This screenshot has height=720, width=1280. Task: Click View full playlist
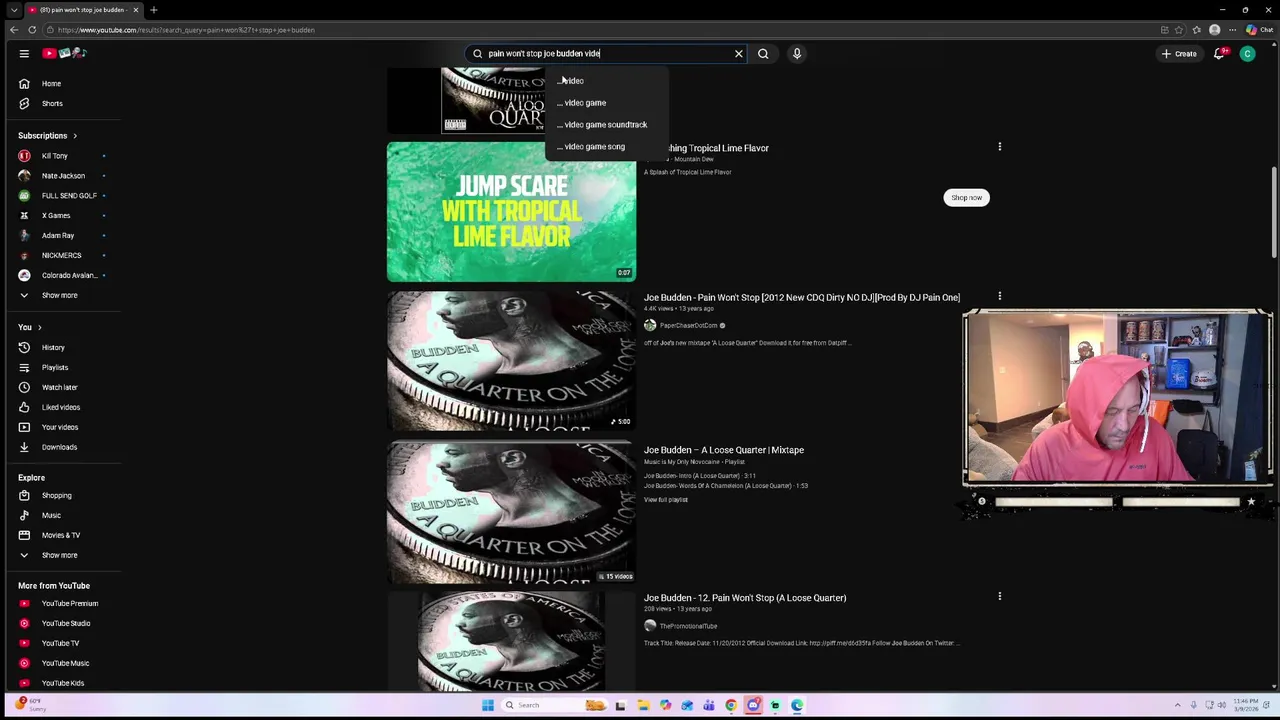[x=665, y=500]
